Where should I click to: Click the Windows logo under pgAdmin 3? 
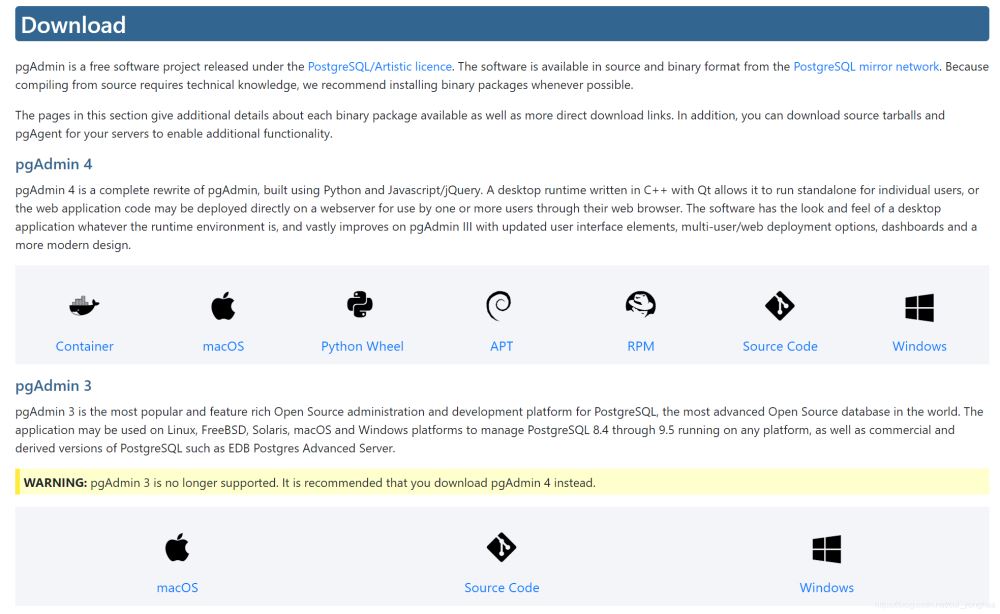826,549
